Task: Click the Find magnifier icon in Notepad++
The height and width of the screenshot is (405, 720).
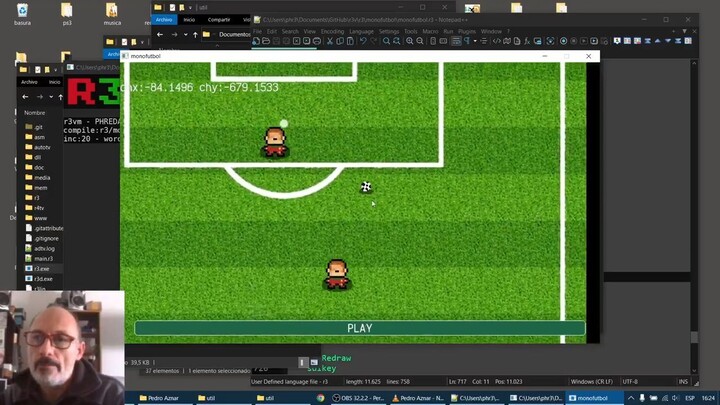Action: 387,41
